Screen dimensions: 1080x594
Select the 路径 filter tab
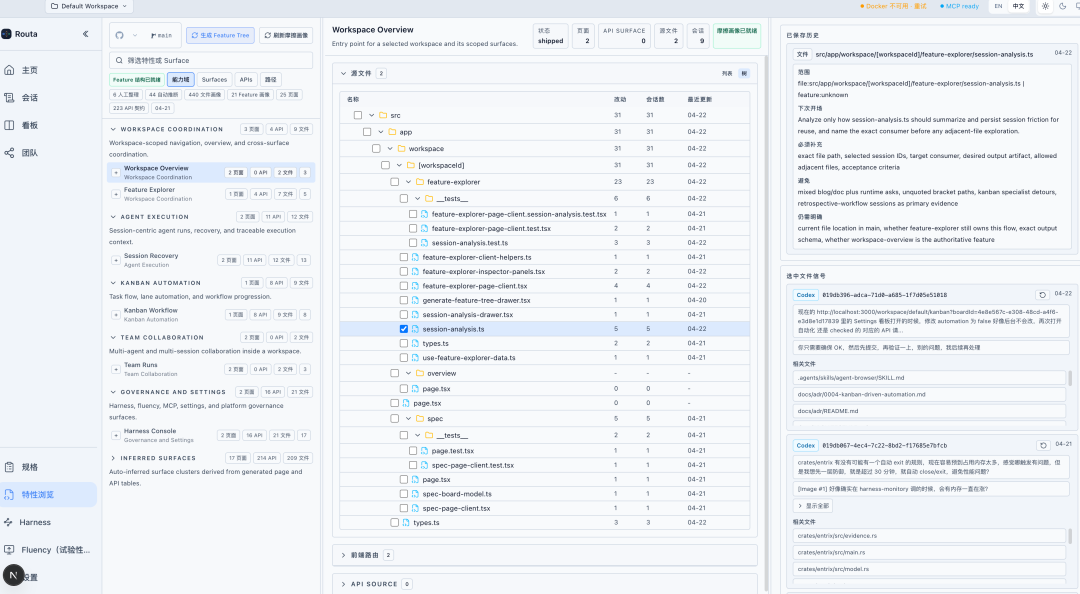tap(271, 79)
